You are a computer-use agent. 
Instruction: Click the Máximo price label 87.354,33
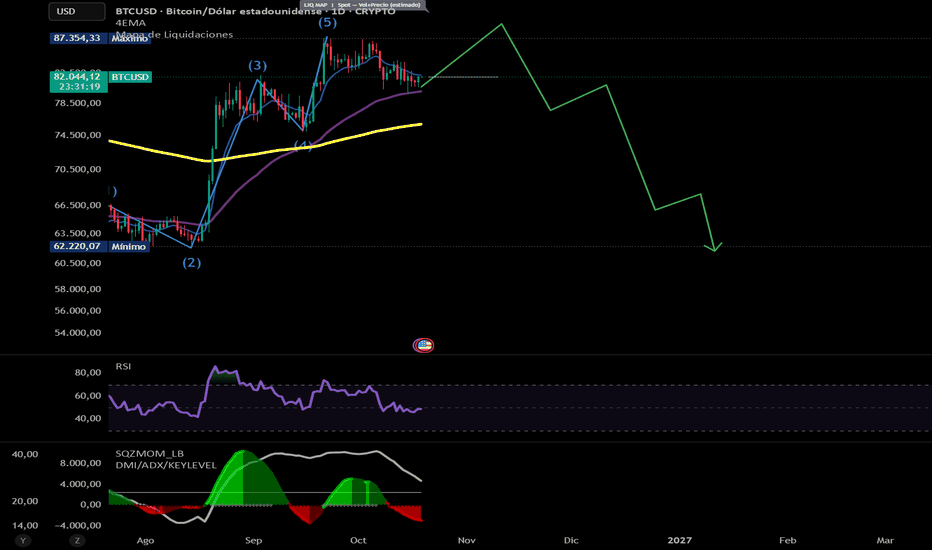point(77,38)
